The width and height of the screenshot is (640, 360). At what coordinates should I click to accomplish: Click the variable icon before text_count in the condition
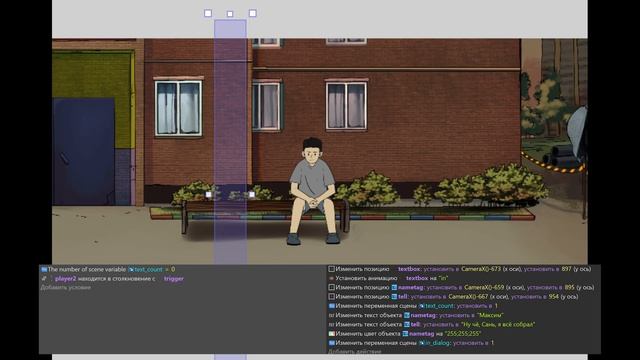point(131,269)
